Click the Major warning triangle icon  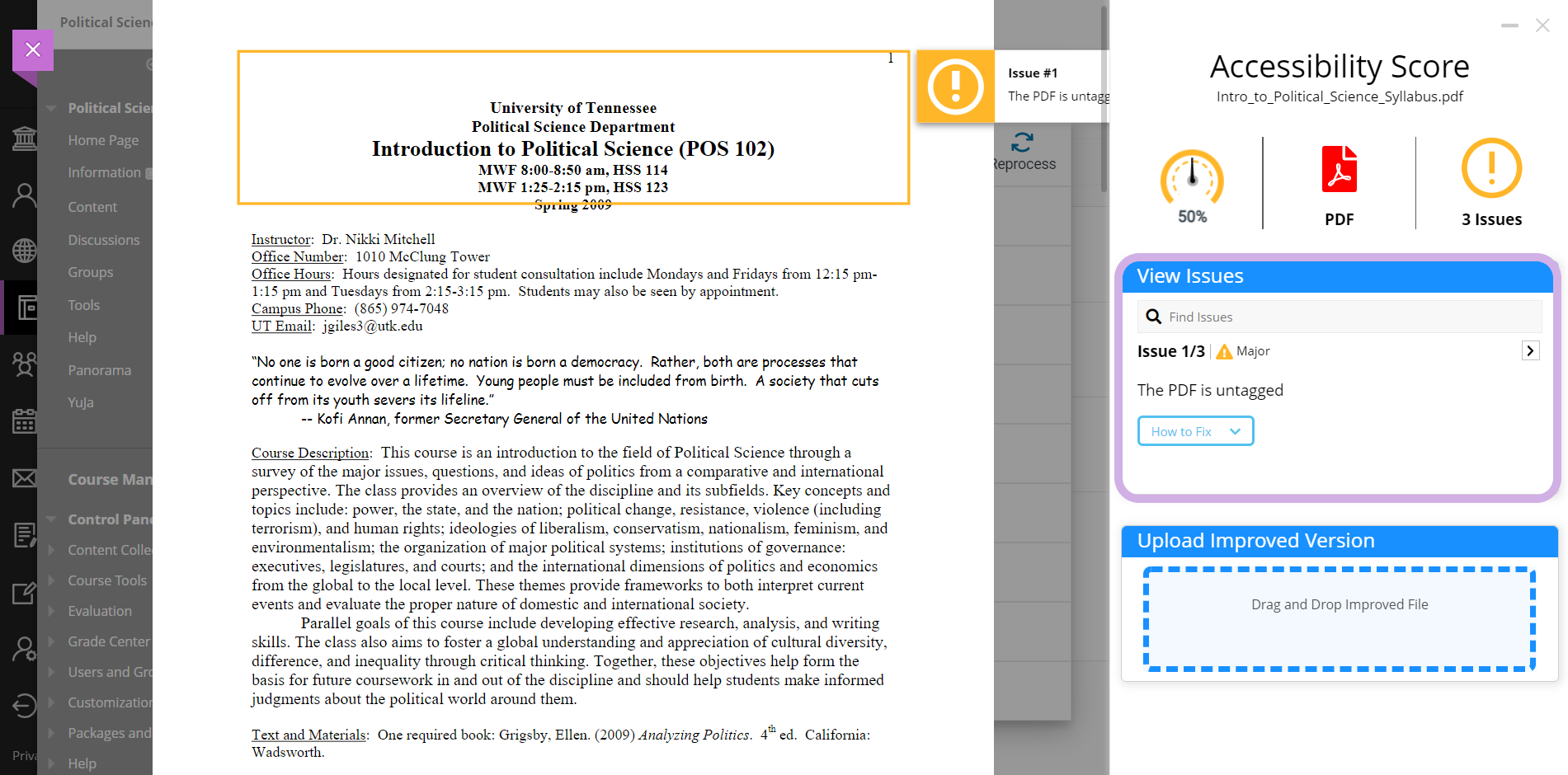coord(1224,352)
